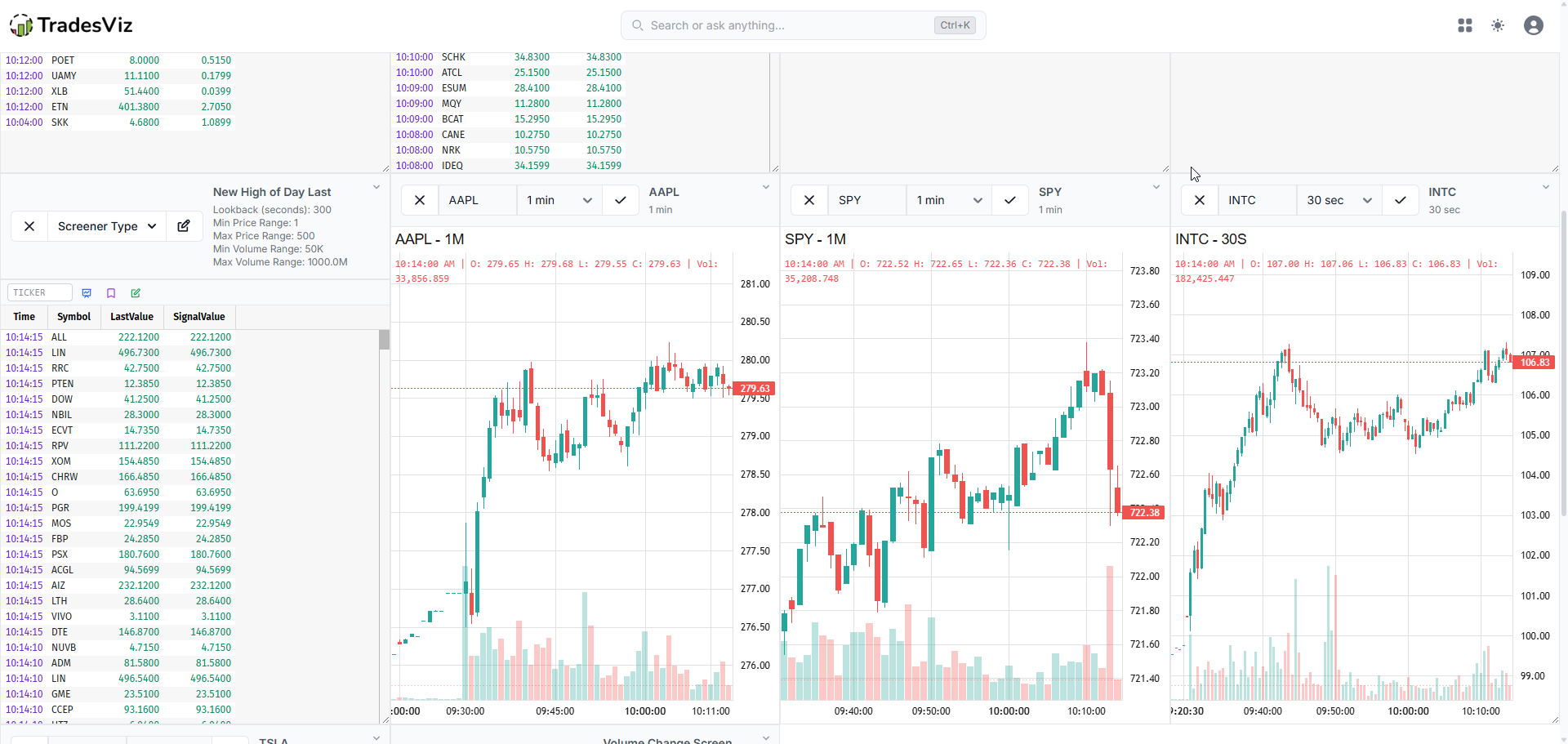Sort by the SignalValue column header
The height and width of the screenshot is (744, 1568).
[199, 317]
